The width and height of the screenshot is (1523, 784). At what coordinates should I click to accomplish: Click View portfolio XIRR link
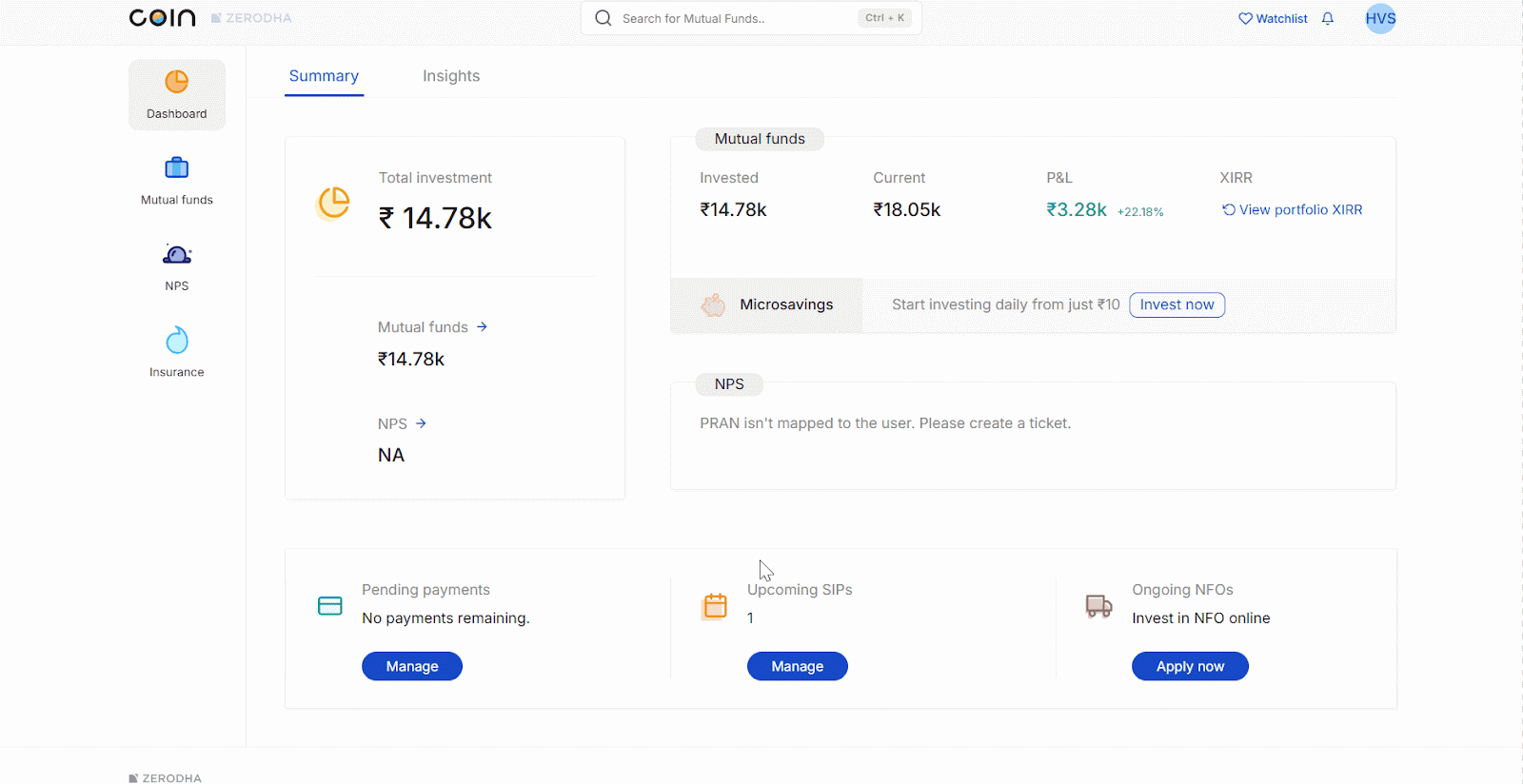pos(1292,210)
